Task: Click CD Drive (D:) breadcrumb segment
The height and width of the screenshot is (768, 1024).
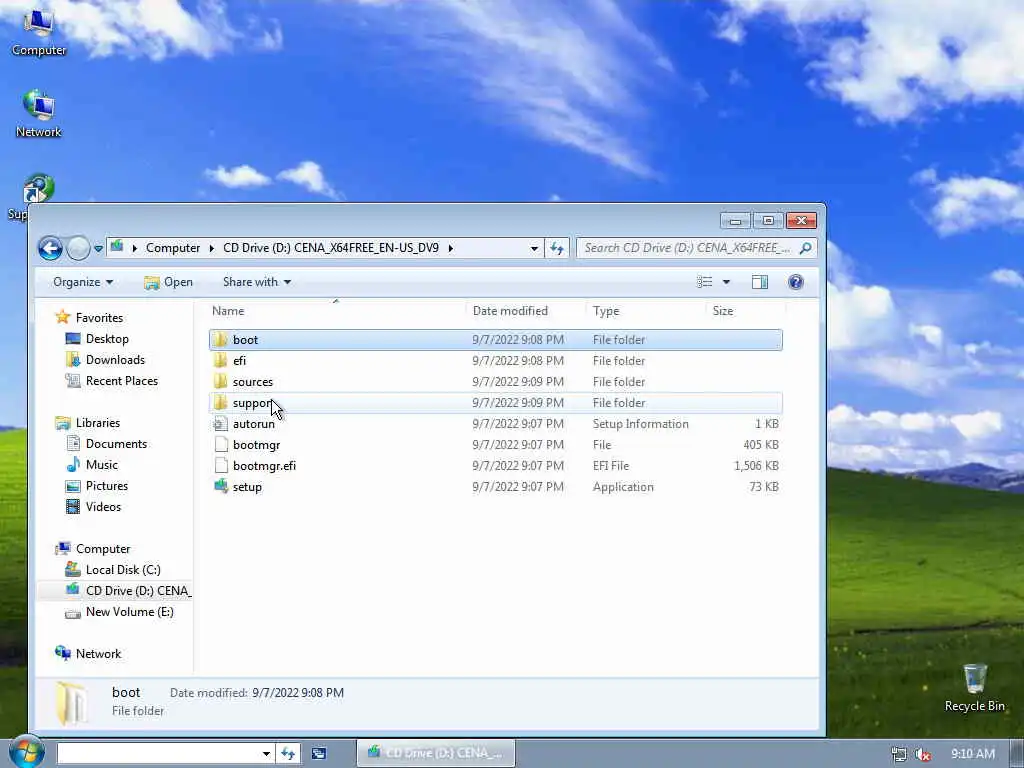Action: [x=331, y=248]
